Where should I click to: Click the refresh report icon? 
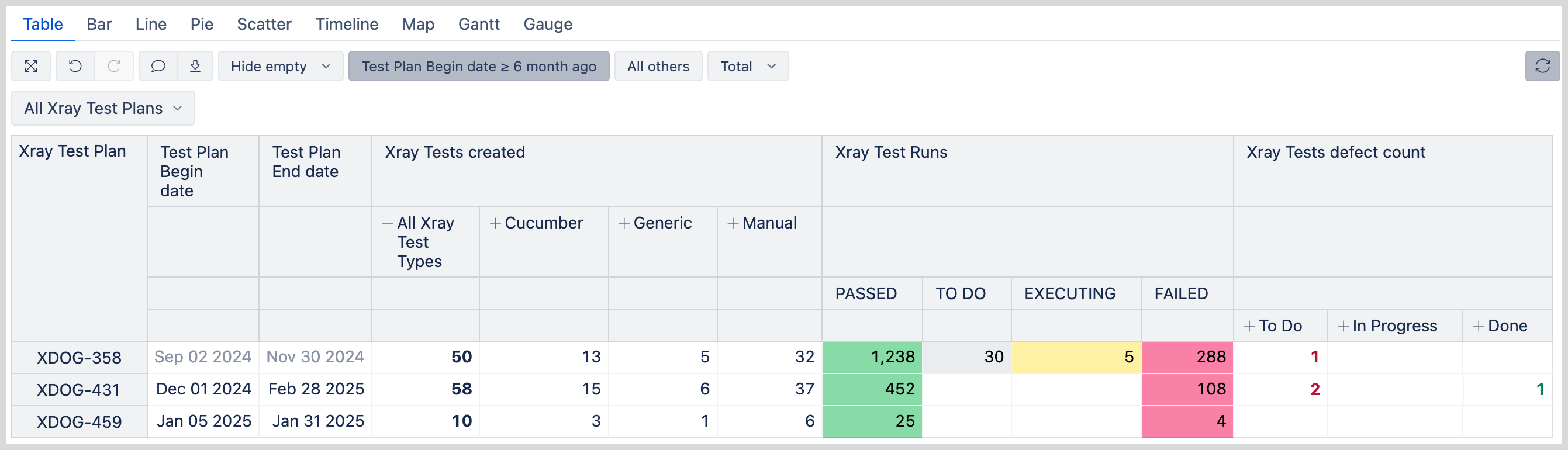pos(1542,66)
